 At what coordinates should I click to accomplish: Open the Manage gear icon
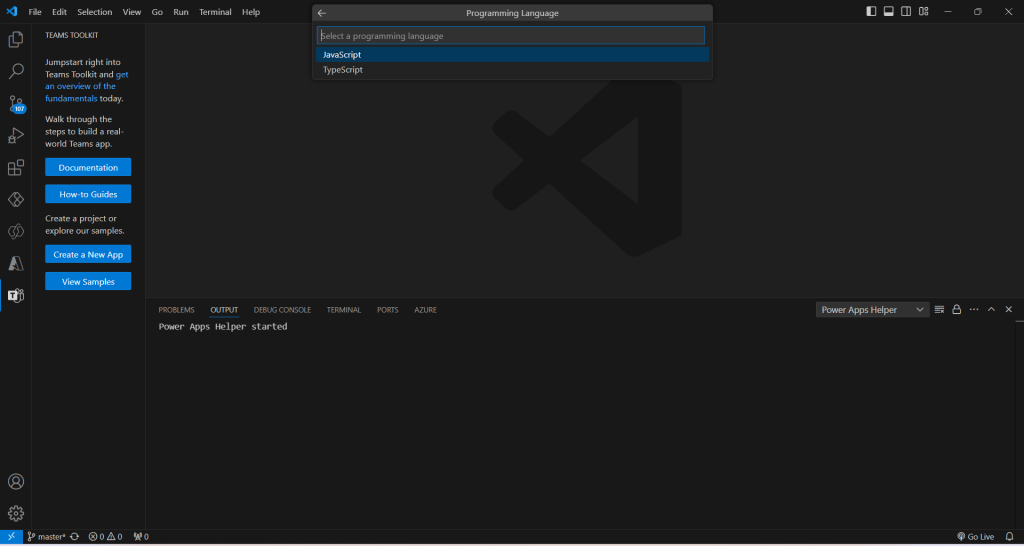(16, 513)
